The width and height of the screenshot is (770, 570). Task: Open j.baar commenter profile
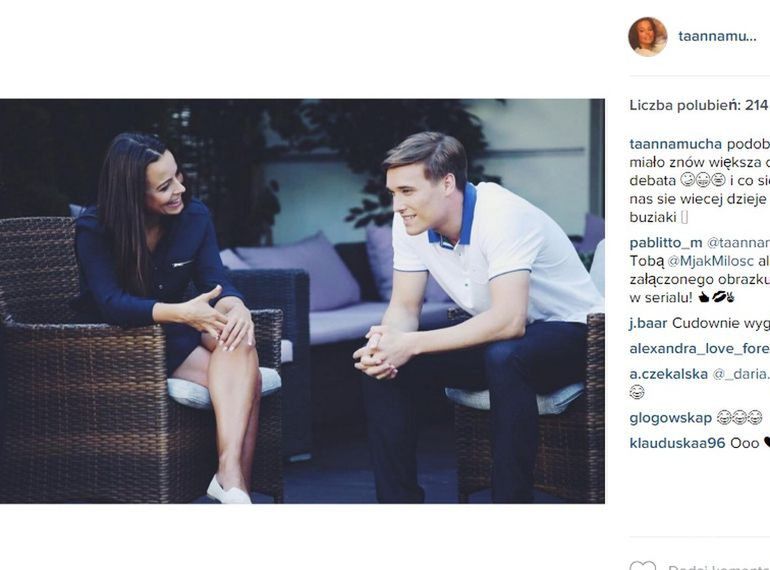coord(648,323)
